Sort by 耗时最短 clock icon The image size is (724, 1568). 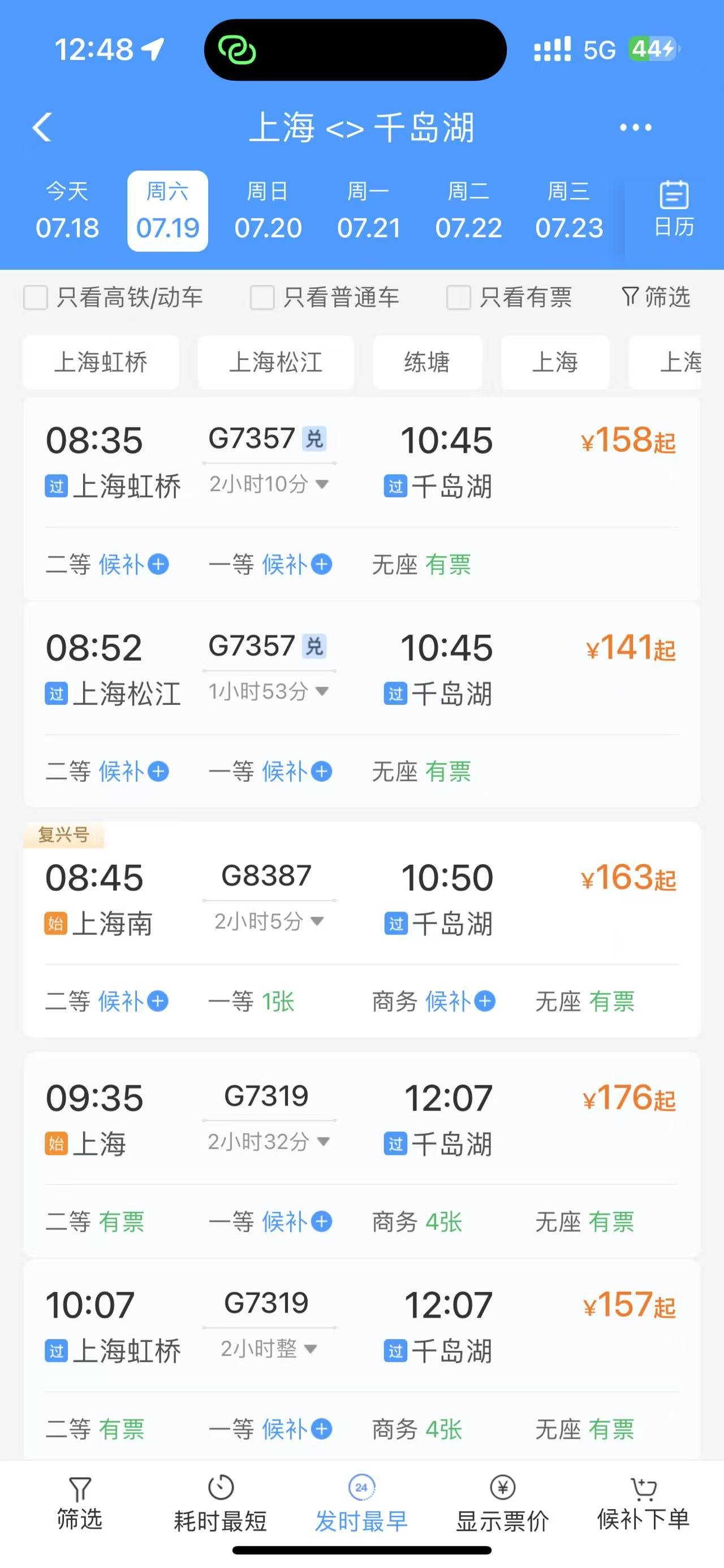[221, 1488]
